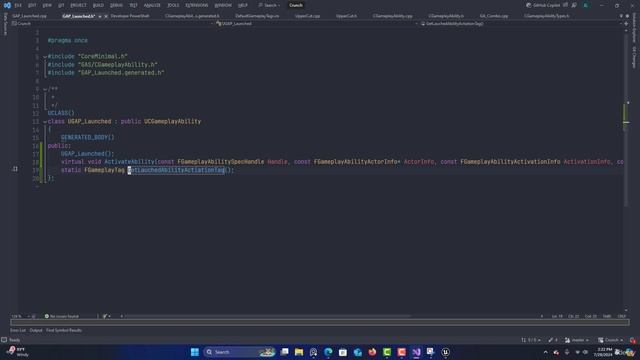Open the zoom percentage dropdown
640x360 pixels.
point(20,316)
